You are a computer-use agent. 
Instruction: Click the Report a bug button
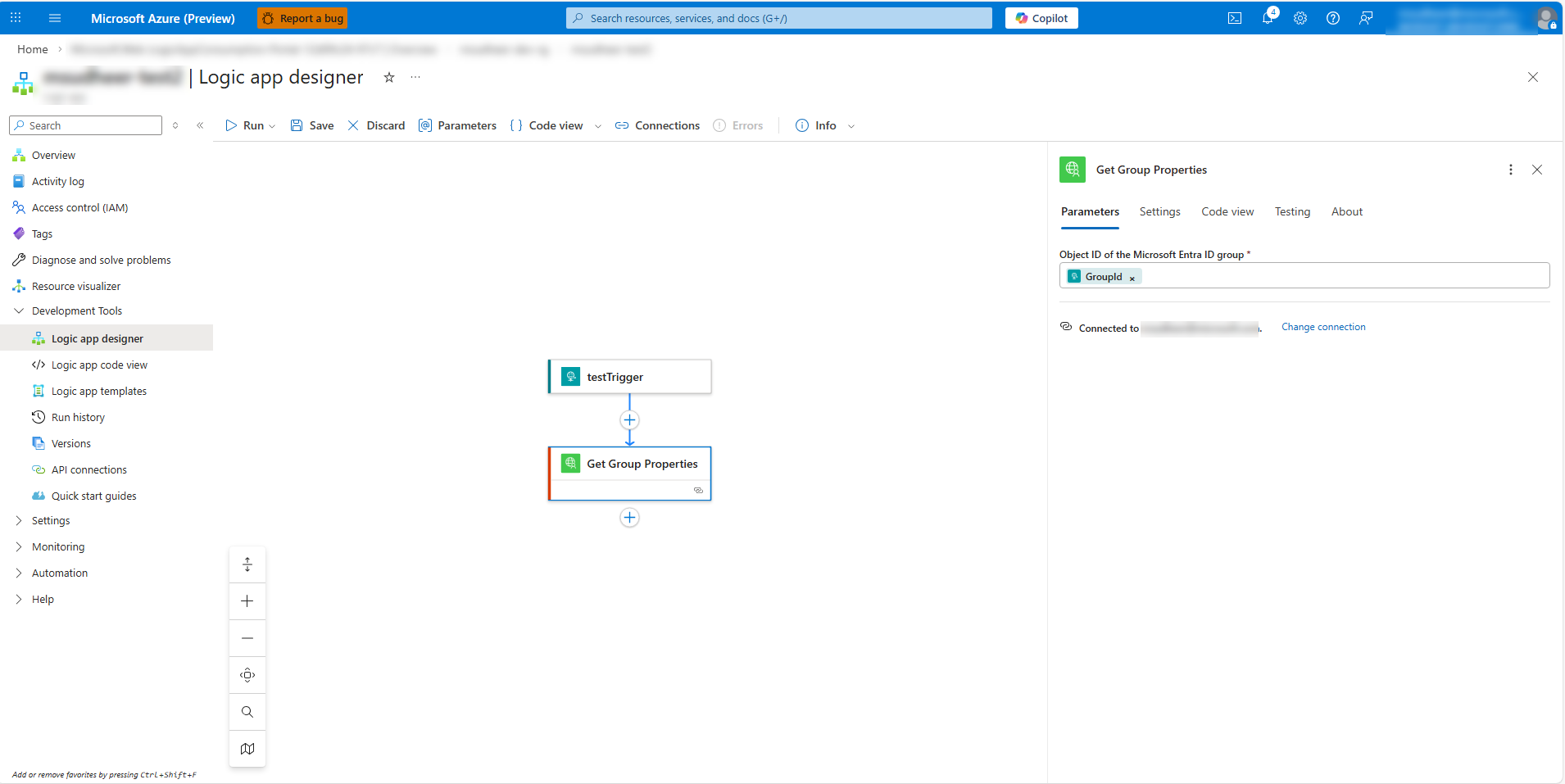[x=302, y=18]
